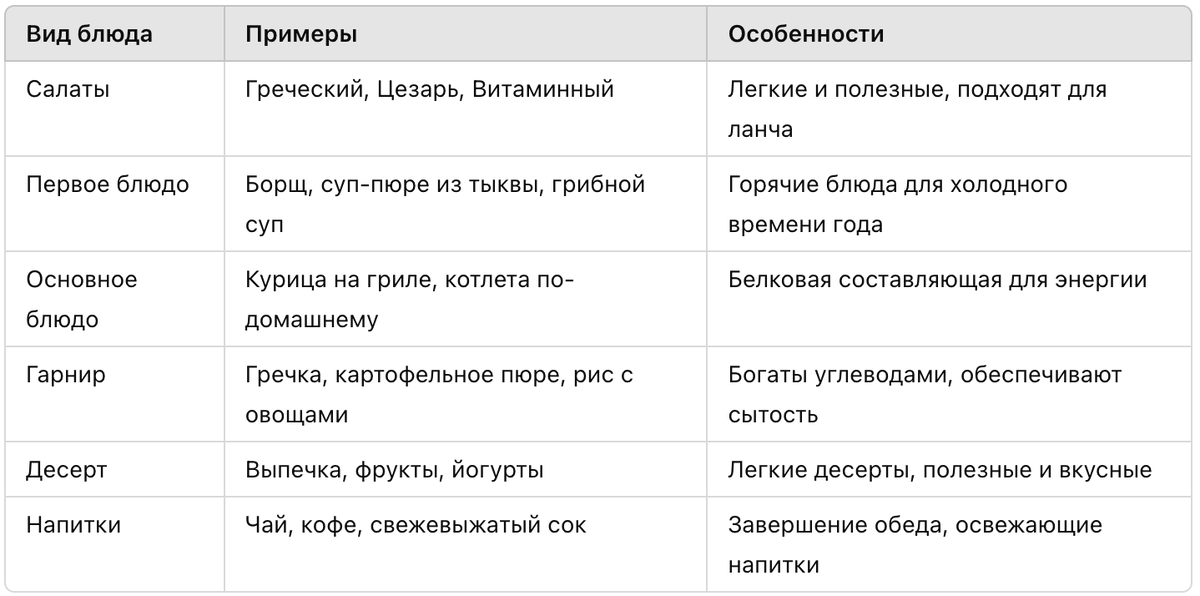Select the "Борщ, суп-пюре из тыквы" cell

[x=466, y=204]
